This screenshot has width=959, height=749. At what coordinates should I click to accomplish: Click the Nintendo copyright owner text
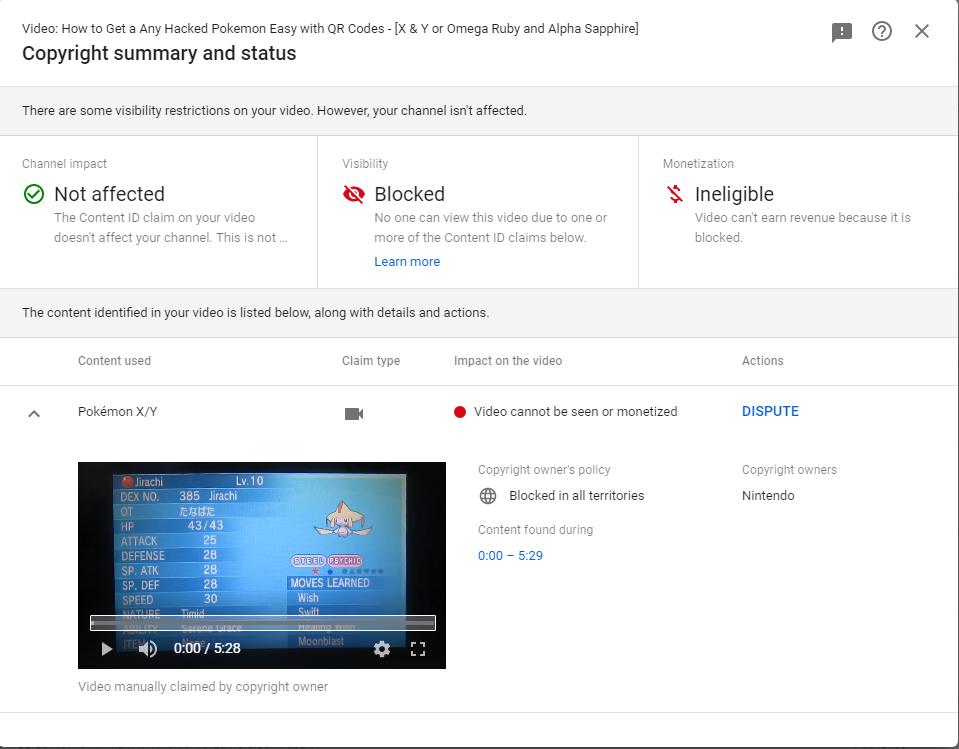click(768, 496)
